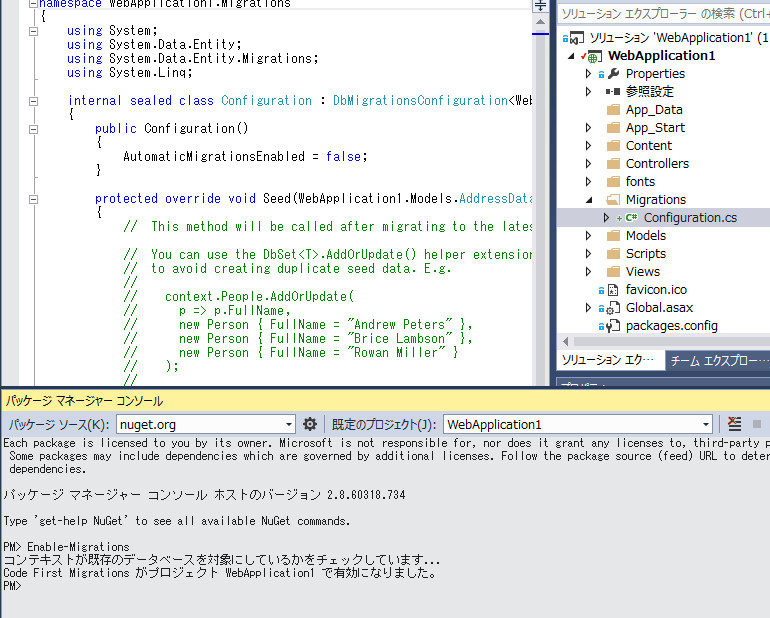The width and height of the screenshot is (770, 618).
Task: Click 'AutomaticMigrationsEnabled' in the editor
Action: 214,157
